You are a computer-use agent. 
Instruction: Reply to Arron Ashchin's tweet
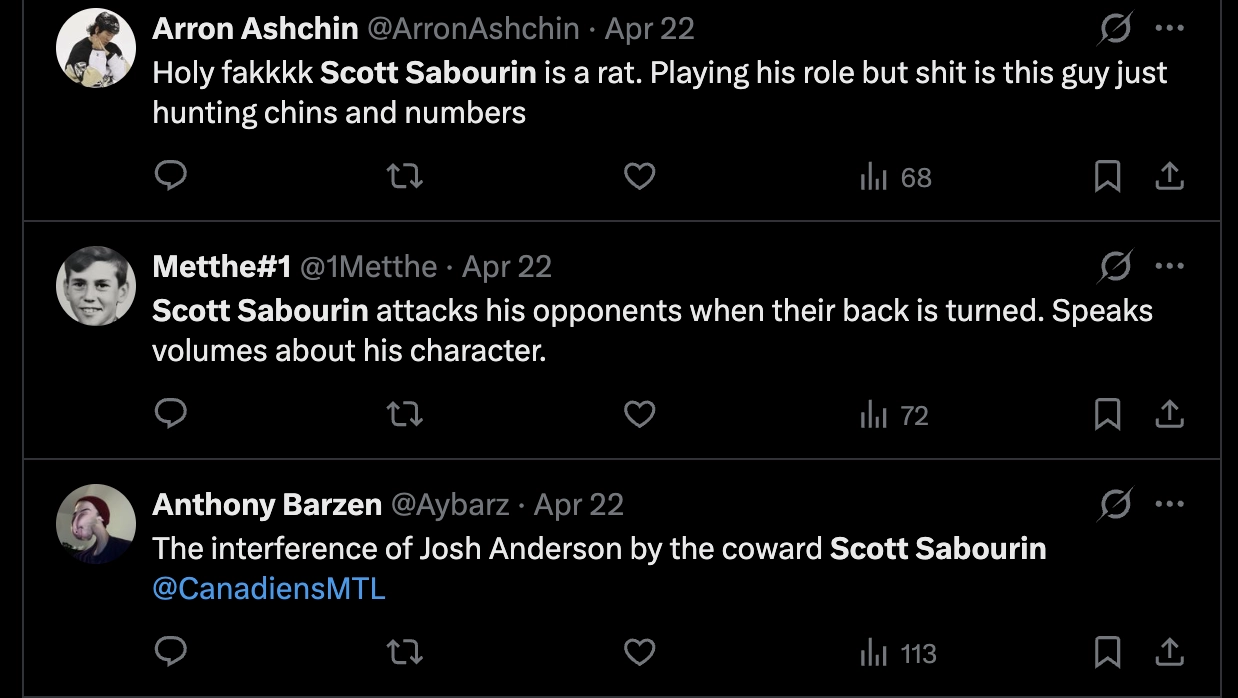(171, 177)
